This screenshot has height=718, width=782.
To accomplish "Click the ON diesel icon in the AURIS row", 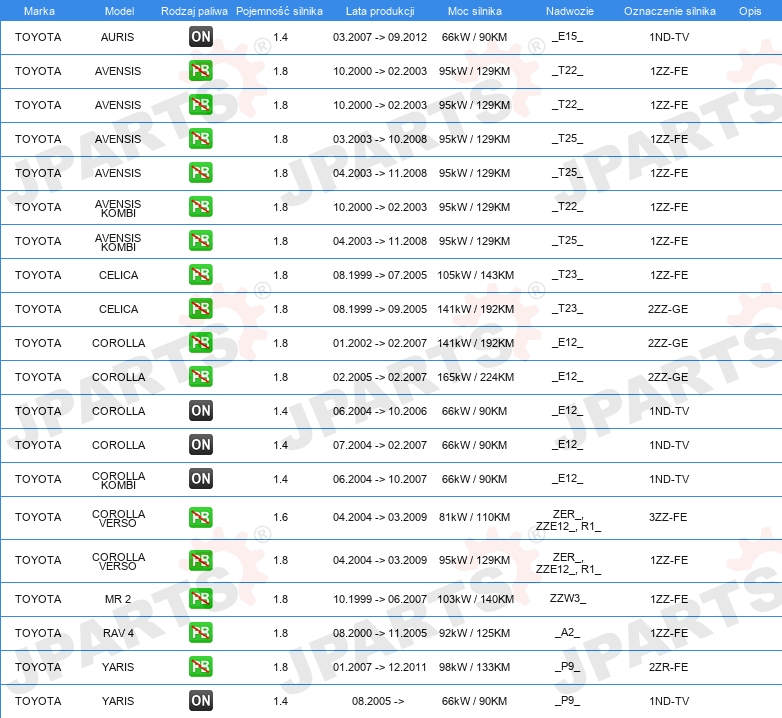I will tap(200, 36).
